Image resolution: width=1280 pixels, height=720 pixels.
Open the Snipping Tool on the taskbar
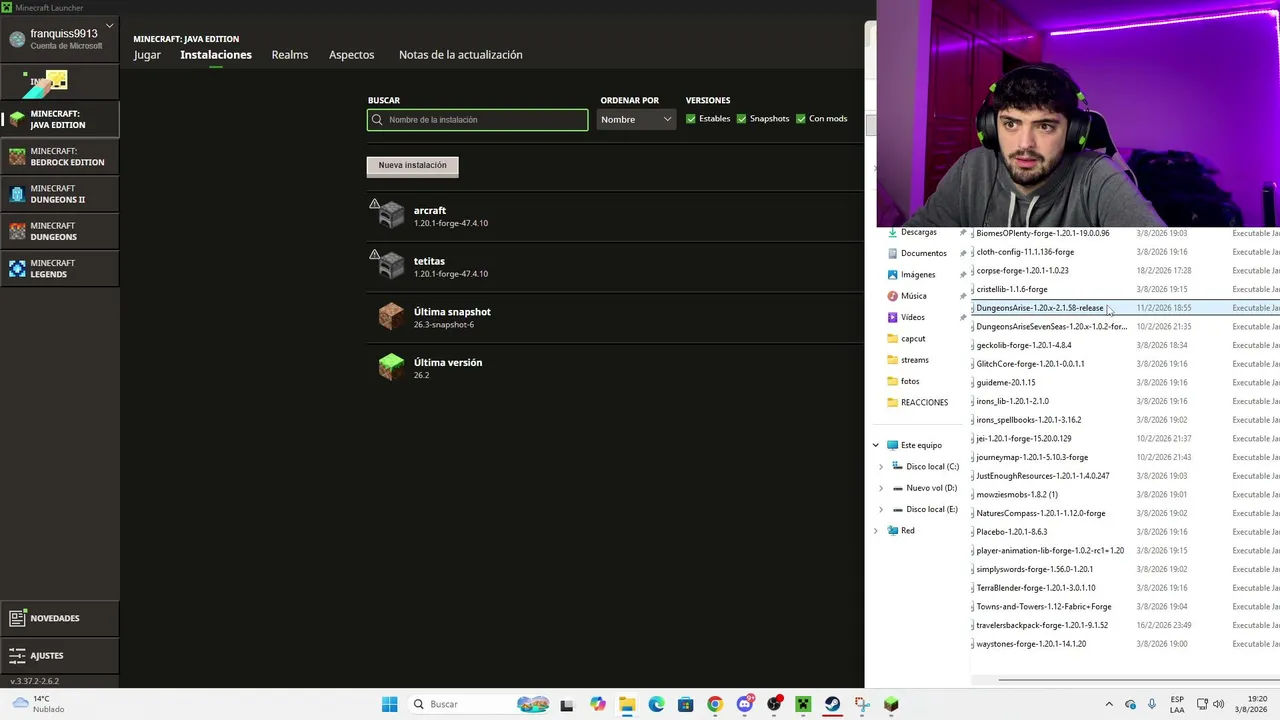click(861, 704)
